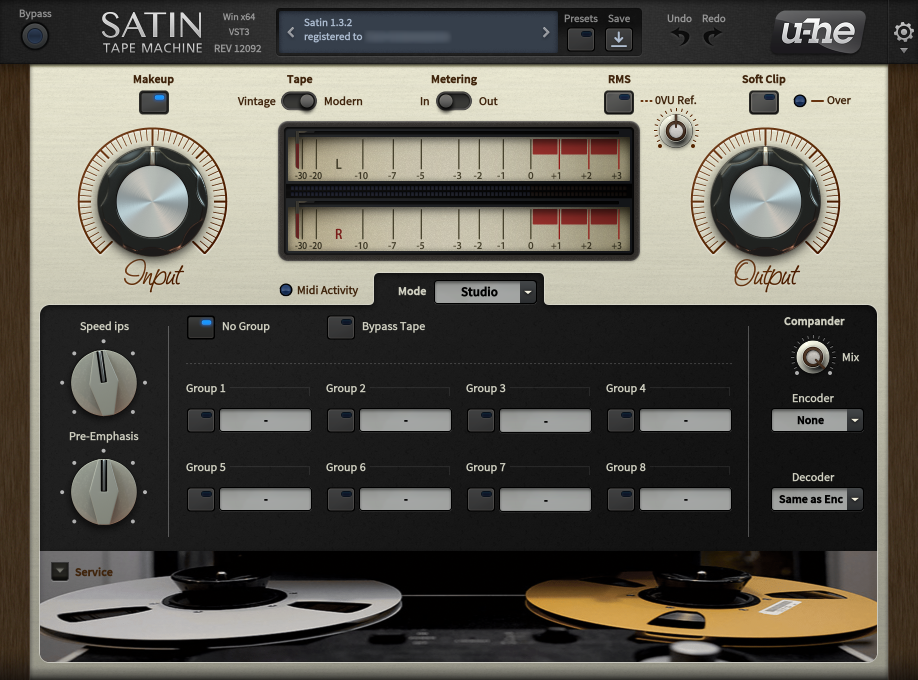Click the REV 12092 version text
918x680 pixels.
(x=238, y=49)
